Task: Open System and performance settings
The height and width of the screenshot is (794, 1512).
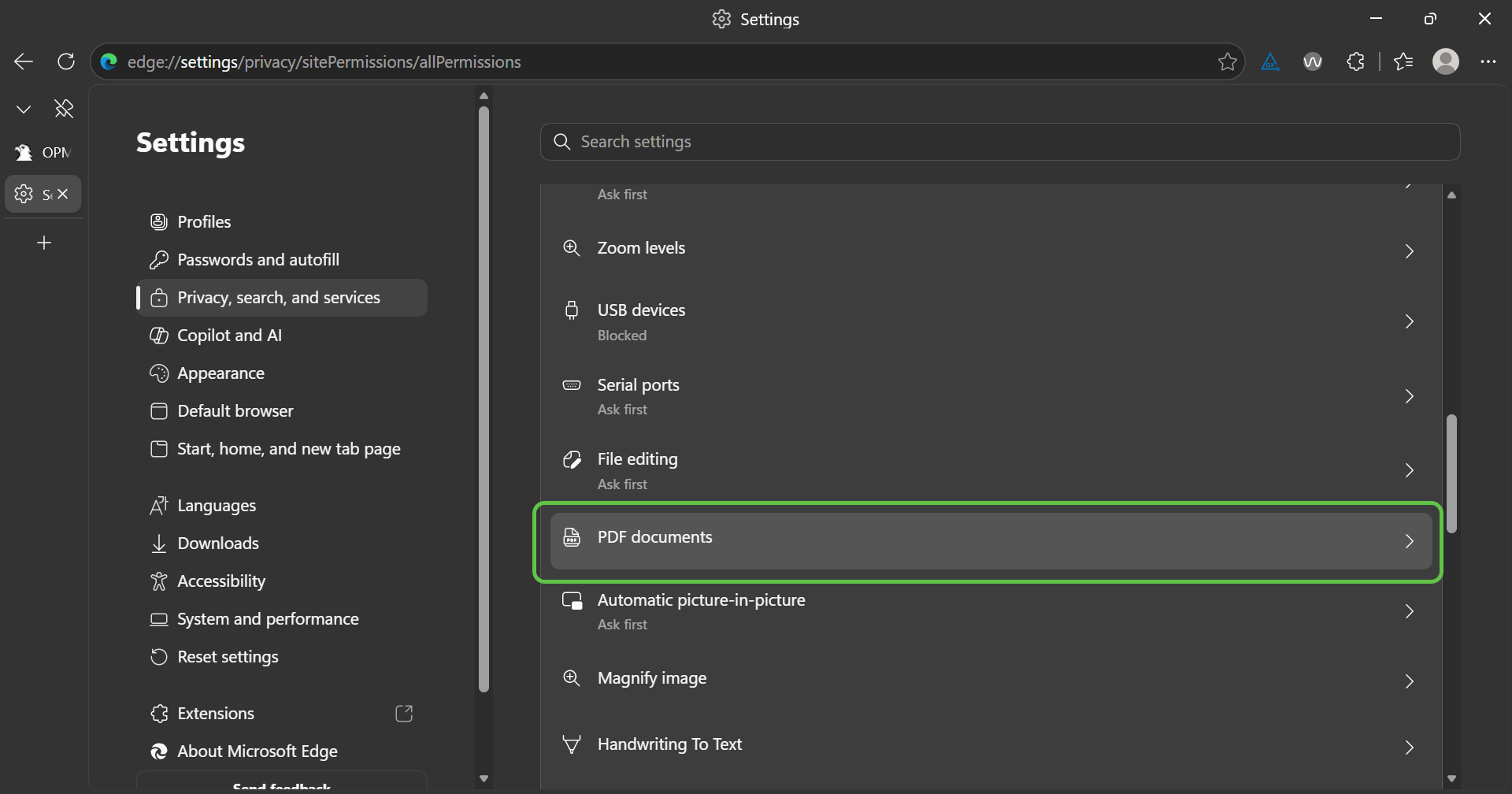Action: pos(282,619)
